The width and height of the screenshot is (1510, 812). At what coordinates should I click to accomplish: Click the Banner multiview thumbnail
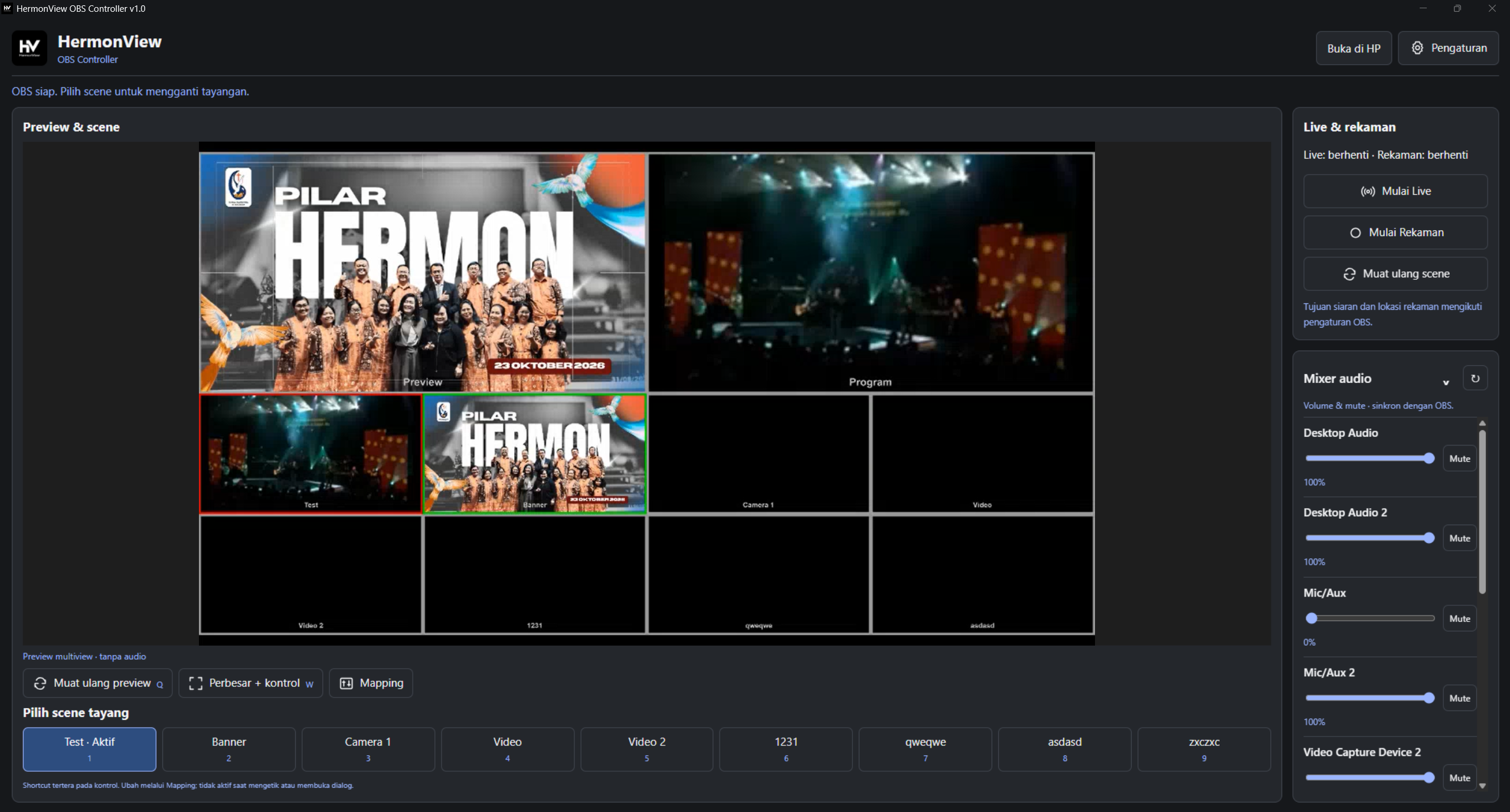(x=535, y=454)
